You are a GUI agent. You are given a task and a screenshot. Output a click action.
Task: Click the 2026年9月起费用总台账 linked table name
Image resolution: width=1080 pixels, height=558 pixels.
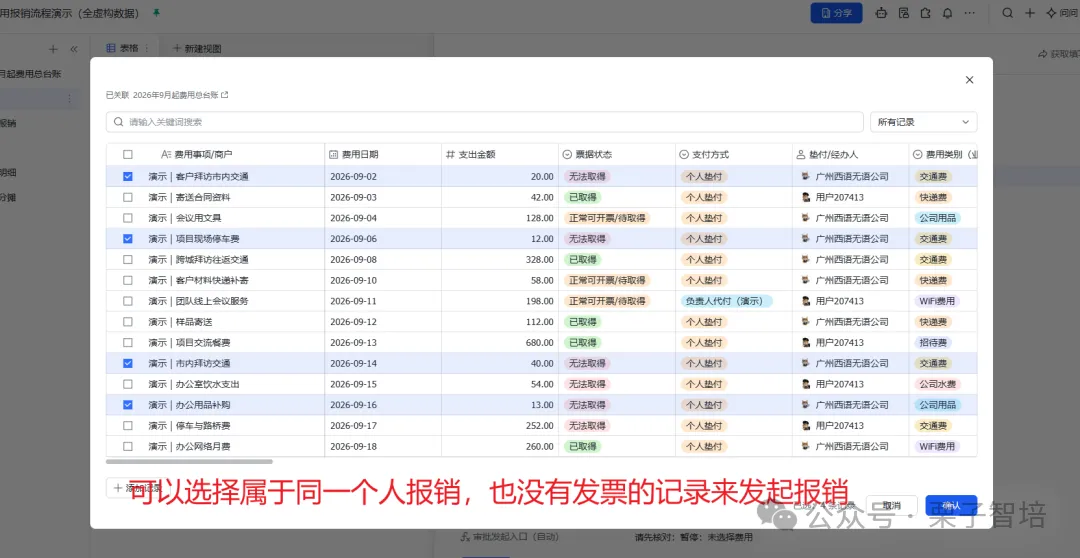pyautogui.click(x=175, y=95)
